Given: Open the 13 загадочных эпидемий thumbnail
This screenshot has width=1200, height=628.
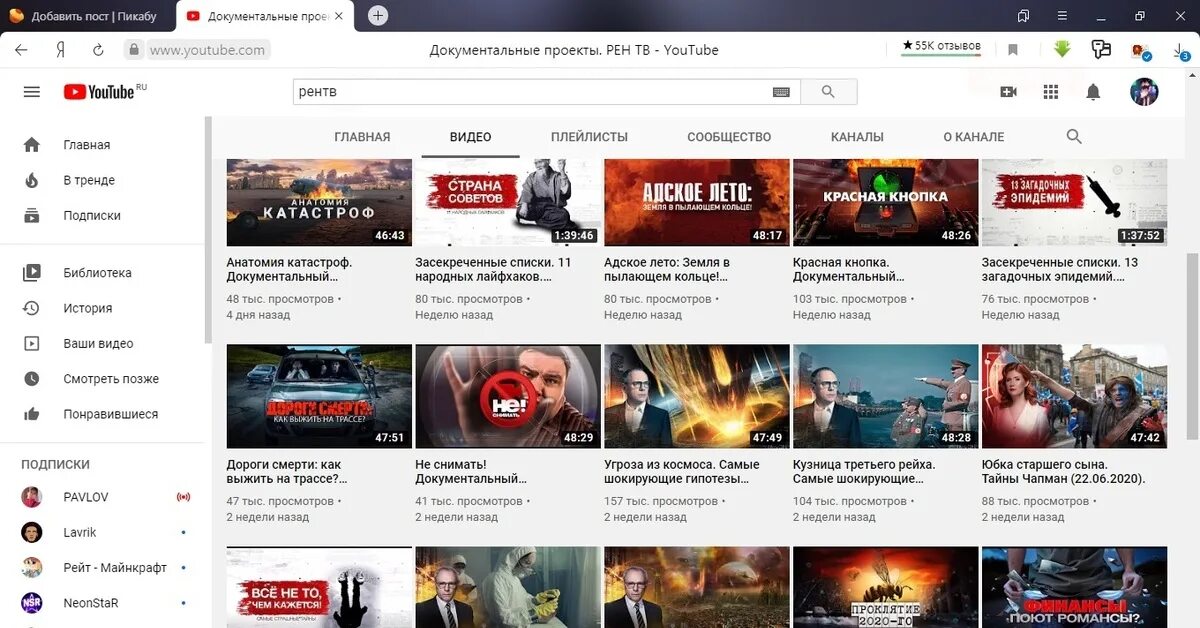Looking at the screenshot, I should [1074, 203].
